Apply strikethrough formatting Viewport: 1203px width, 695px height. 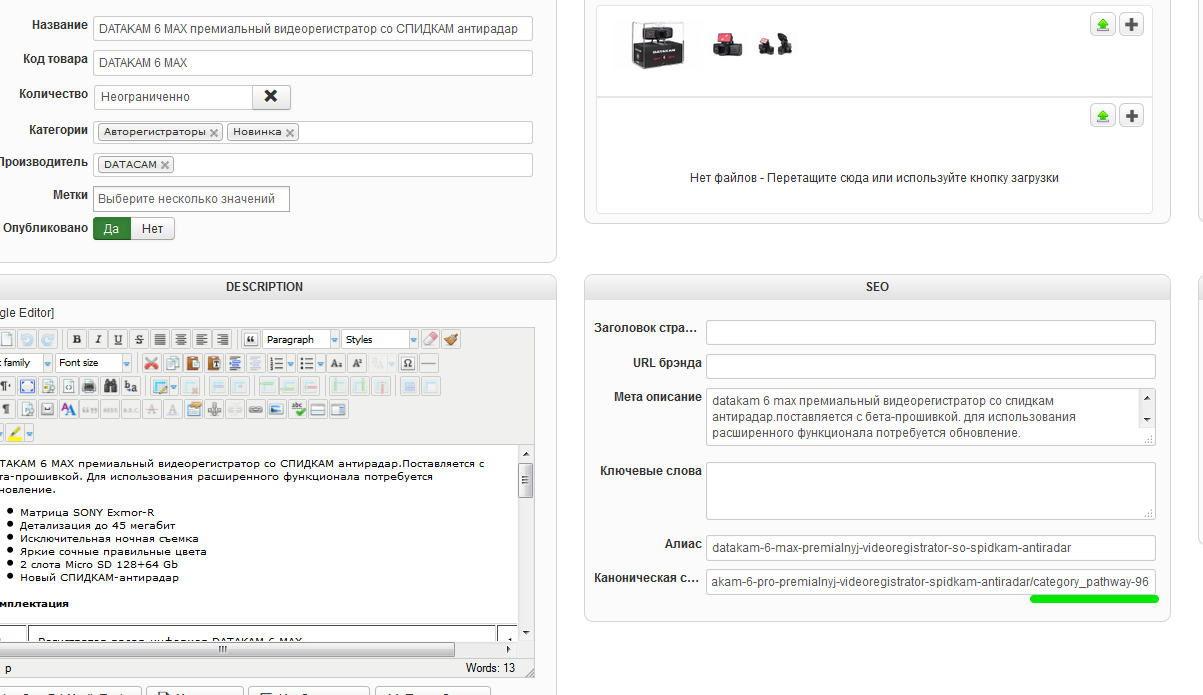139,339
